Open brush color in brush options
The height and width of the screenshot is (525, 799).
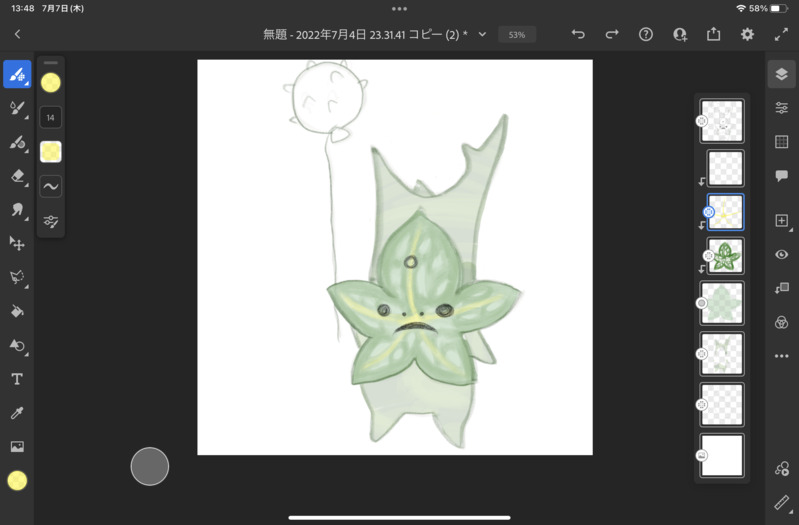click(x=50, y=83)
